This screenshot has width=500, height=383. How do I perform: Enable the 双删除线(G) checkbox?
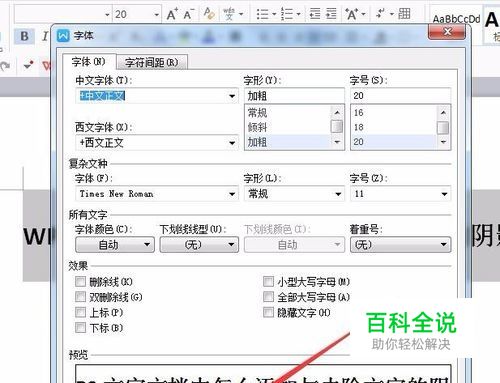click(80, 296)
